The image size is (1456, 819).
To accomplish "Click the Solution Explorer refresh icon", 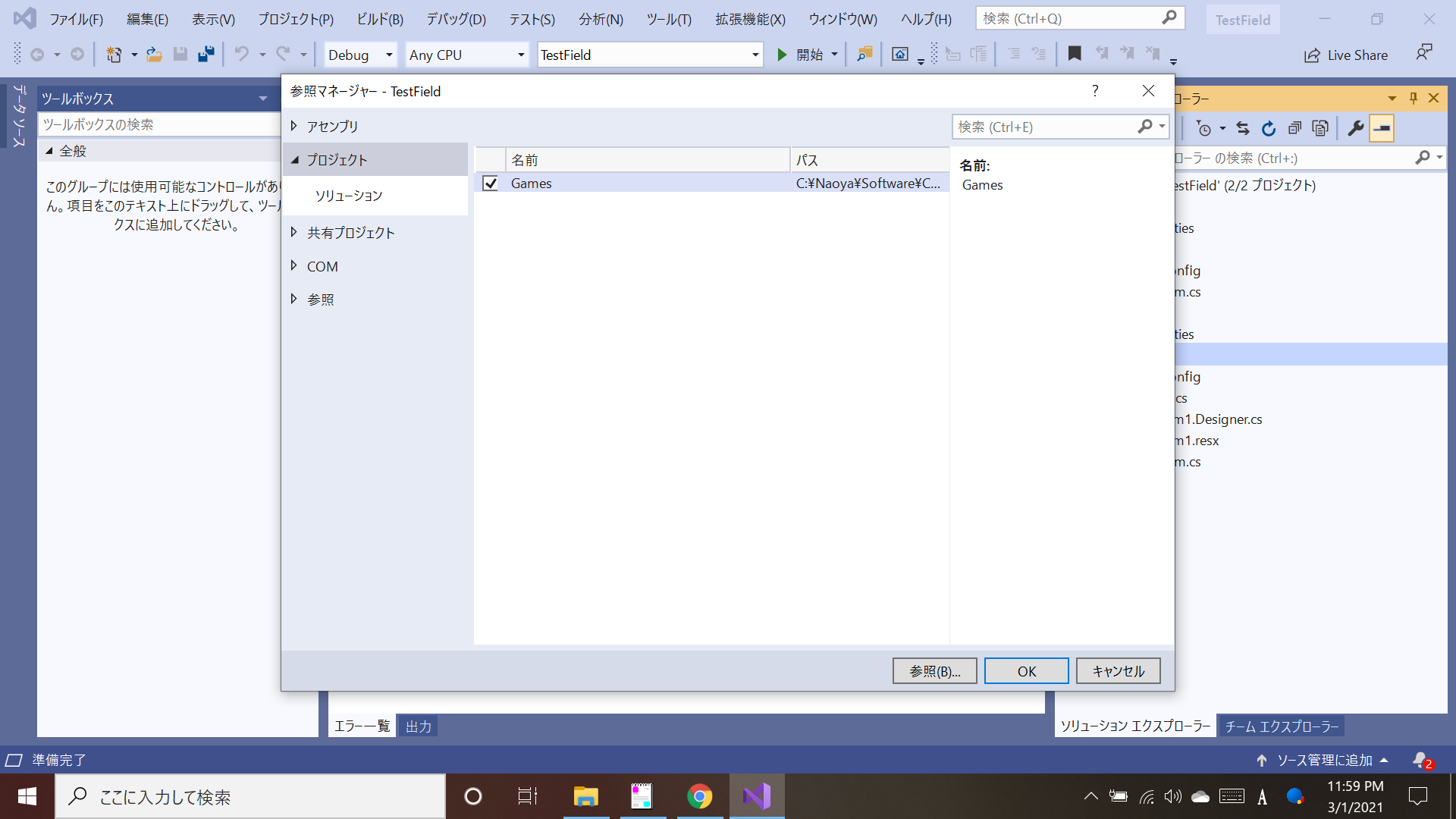I will pyautogui.click(x=1268, y=128).
